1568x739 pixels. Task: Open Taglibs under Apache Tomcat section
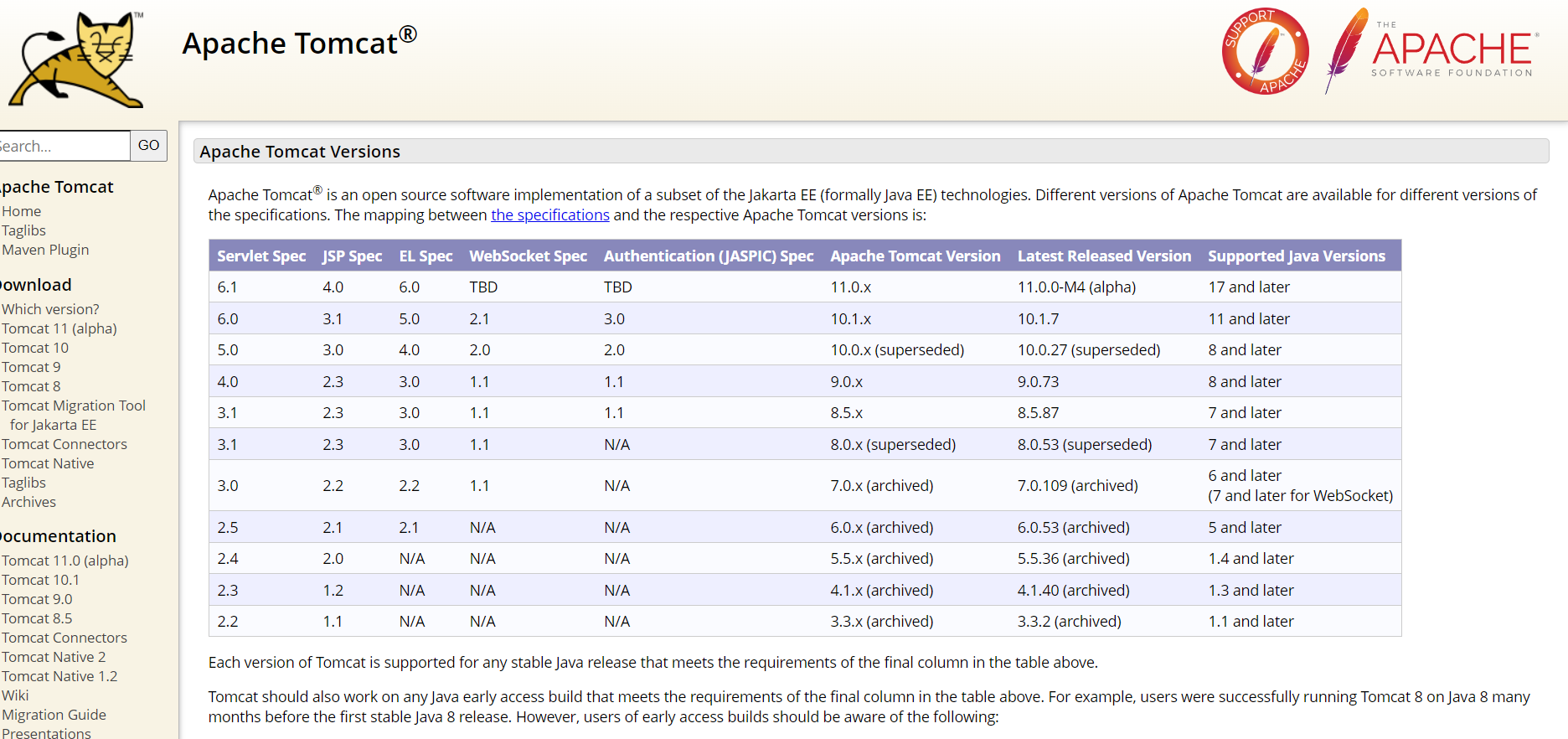[x=23, y=230]
